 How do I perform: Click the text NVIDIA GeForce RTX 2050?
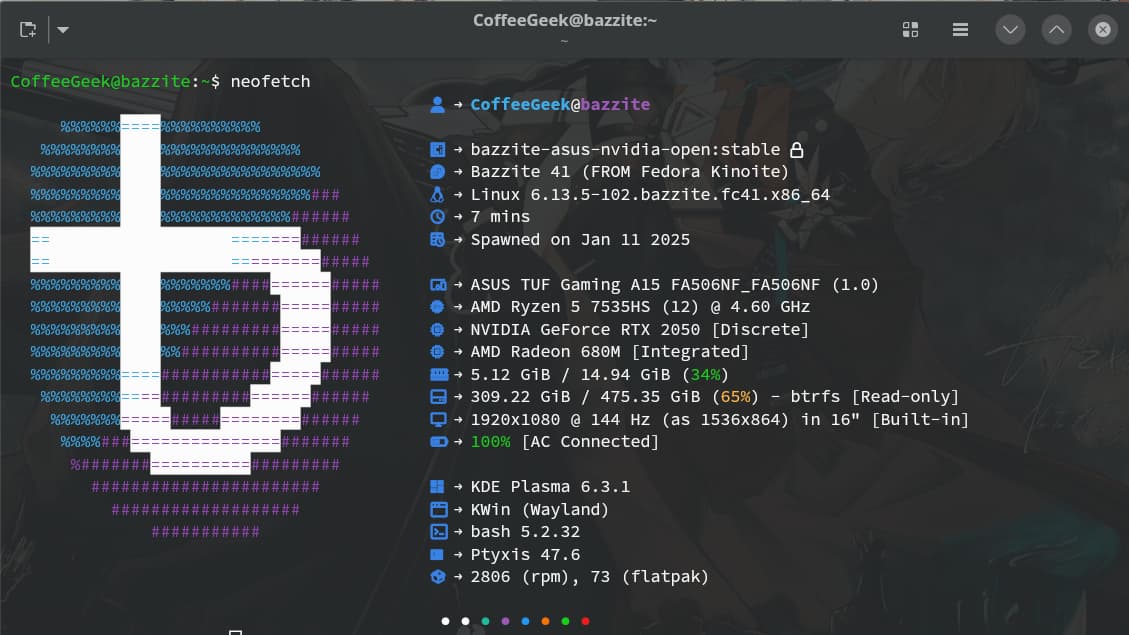click(585, 330)
